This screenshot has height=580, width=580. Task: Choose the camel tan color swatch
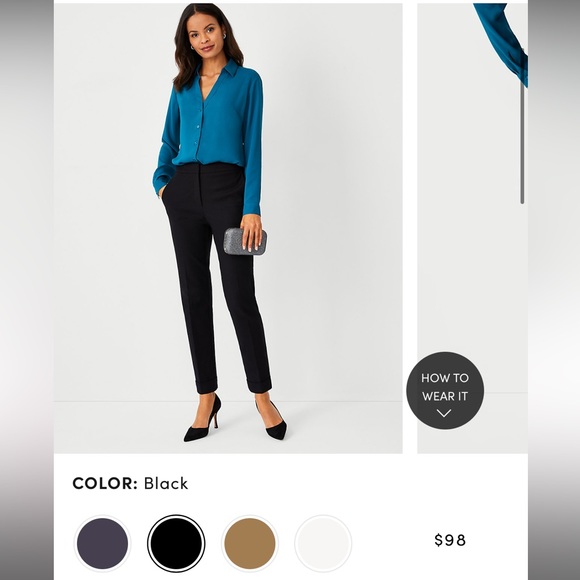250,543
